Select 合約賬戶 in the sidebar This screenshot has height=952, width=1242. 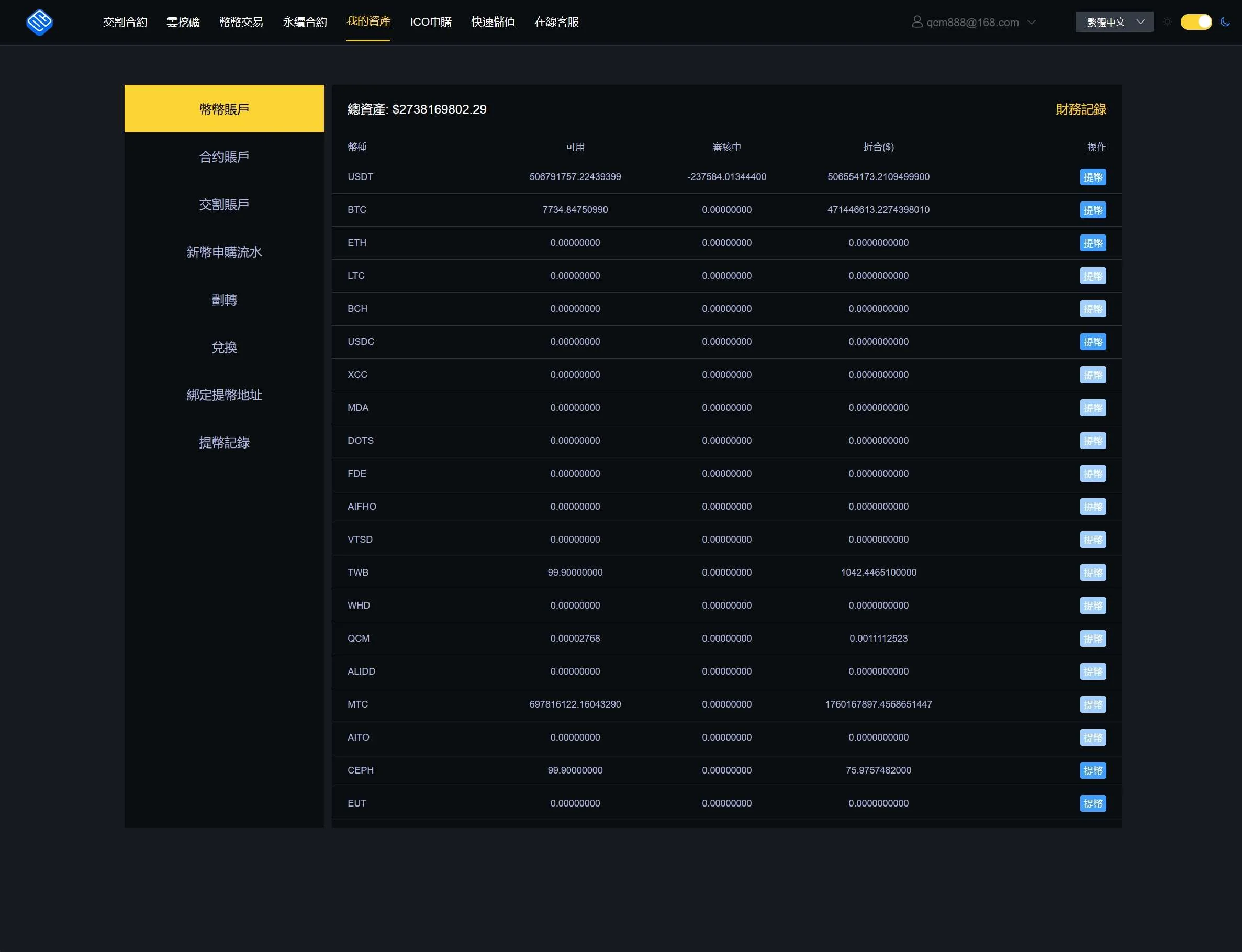click(224, 157)
